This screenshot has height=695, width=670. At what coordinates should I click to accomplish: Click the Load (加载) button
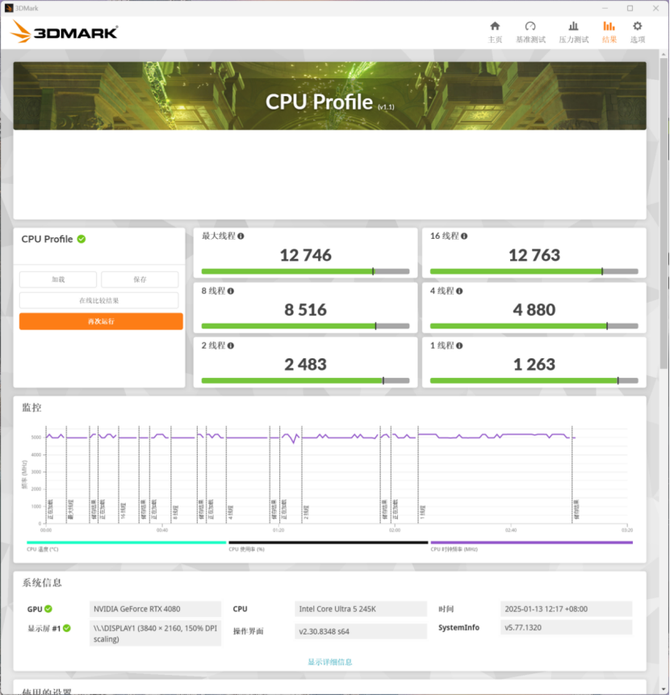58,279
